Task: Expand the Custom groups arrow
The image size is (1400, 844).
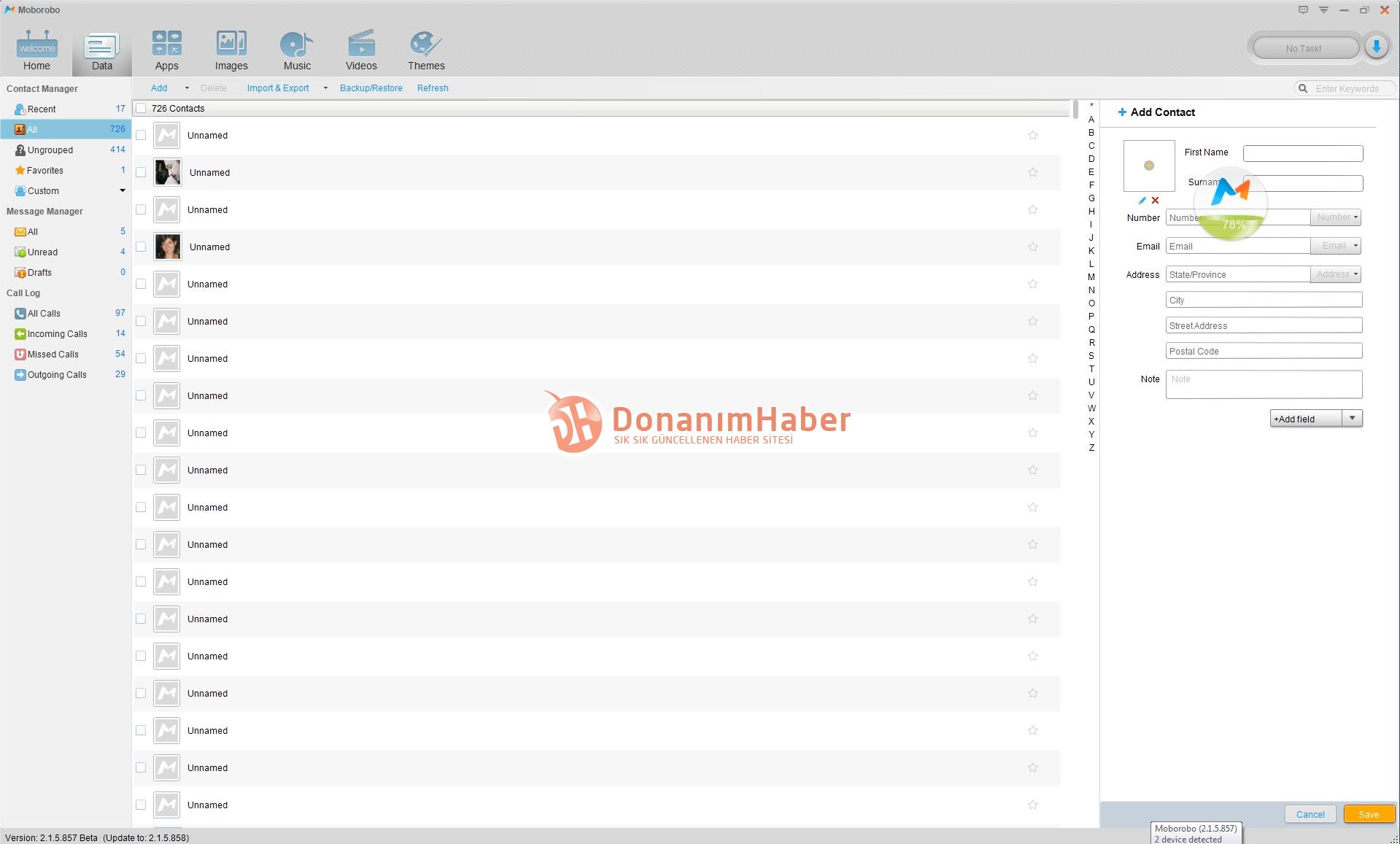Action: coord(123,190)
